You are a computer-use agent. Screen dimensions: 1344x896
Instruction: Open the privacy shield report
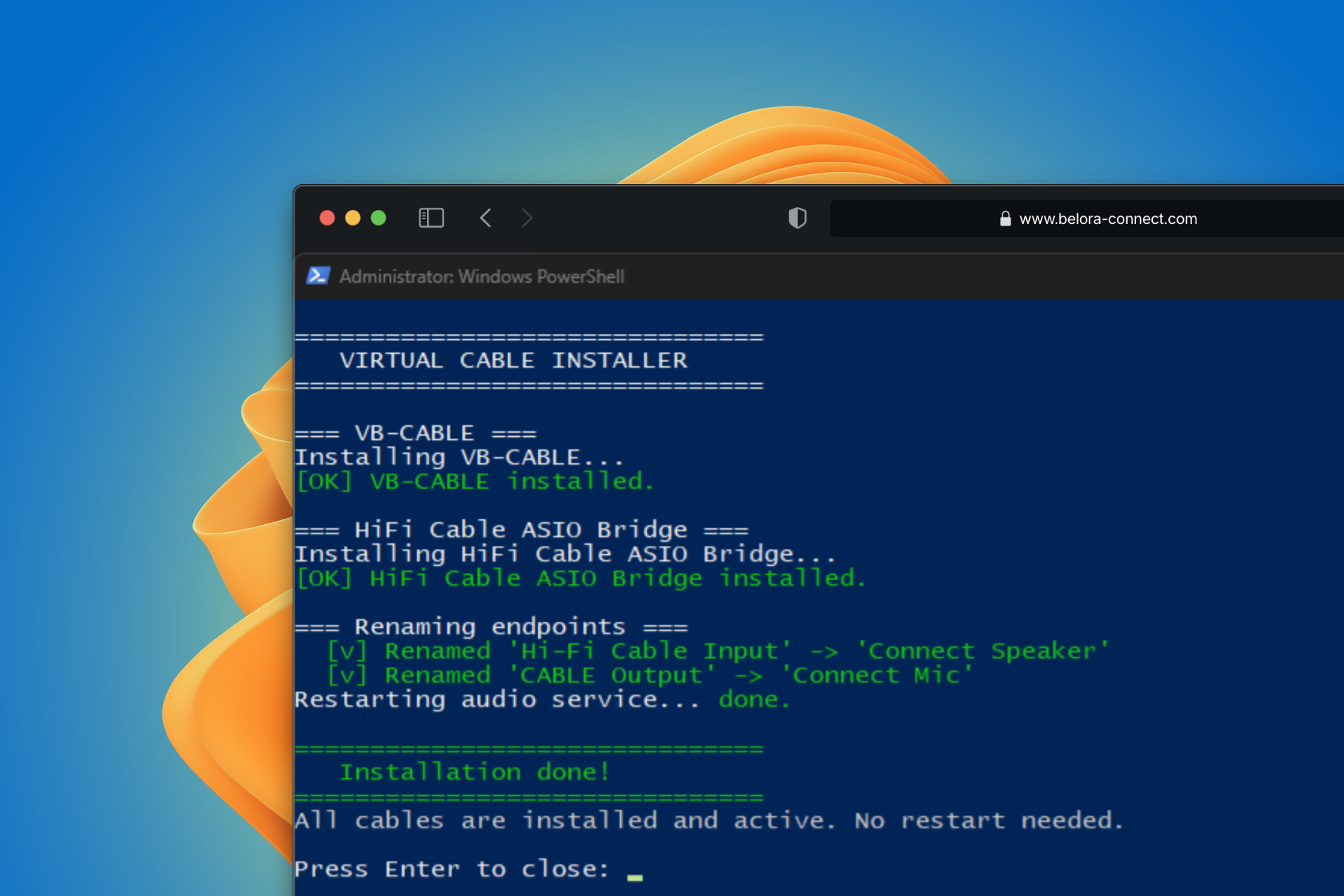(x=797, y=218)
